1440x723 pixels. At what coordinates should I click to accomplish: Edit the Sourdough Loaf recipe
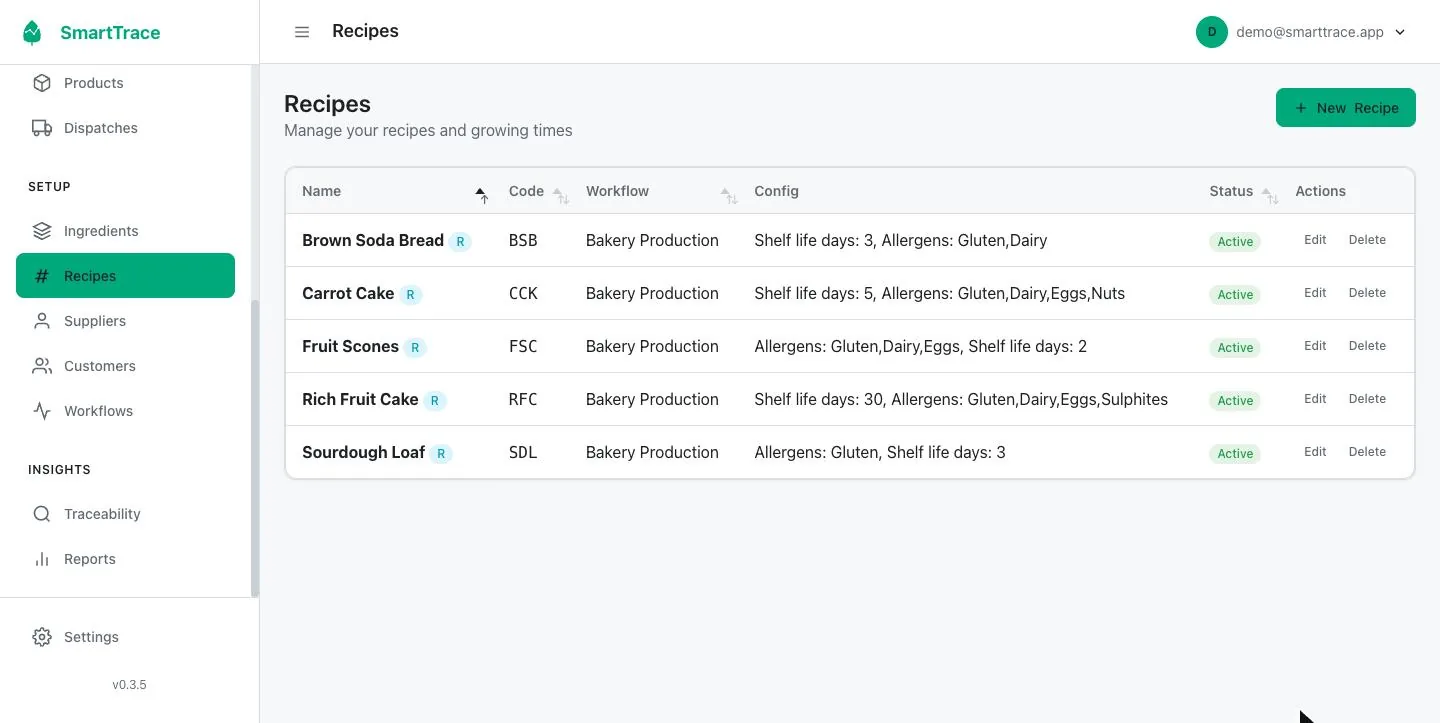[1315, 452]
